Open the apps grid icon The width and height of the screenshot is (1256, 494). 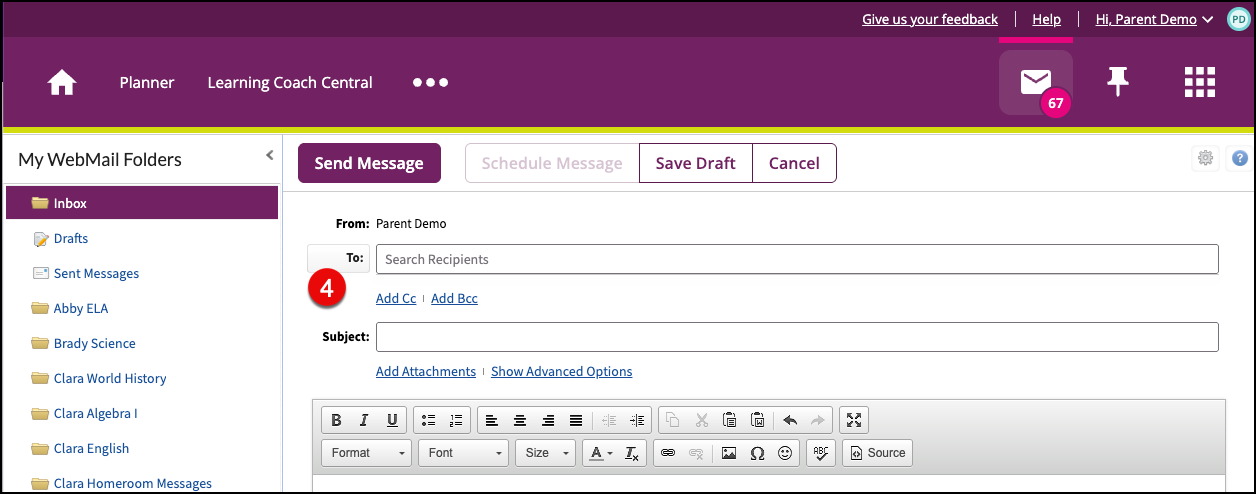coord(1199,82)
